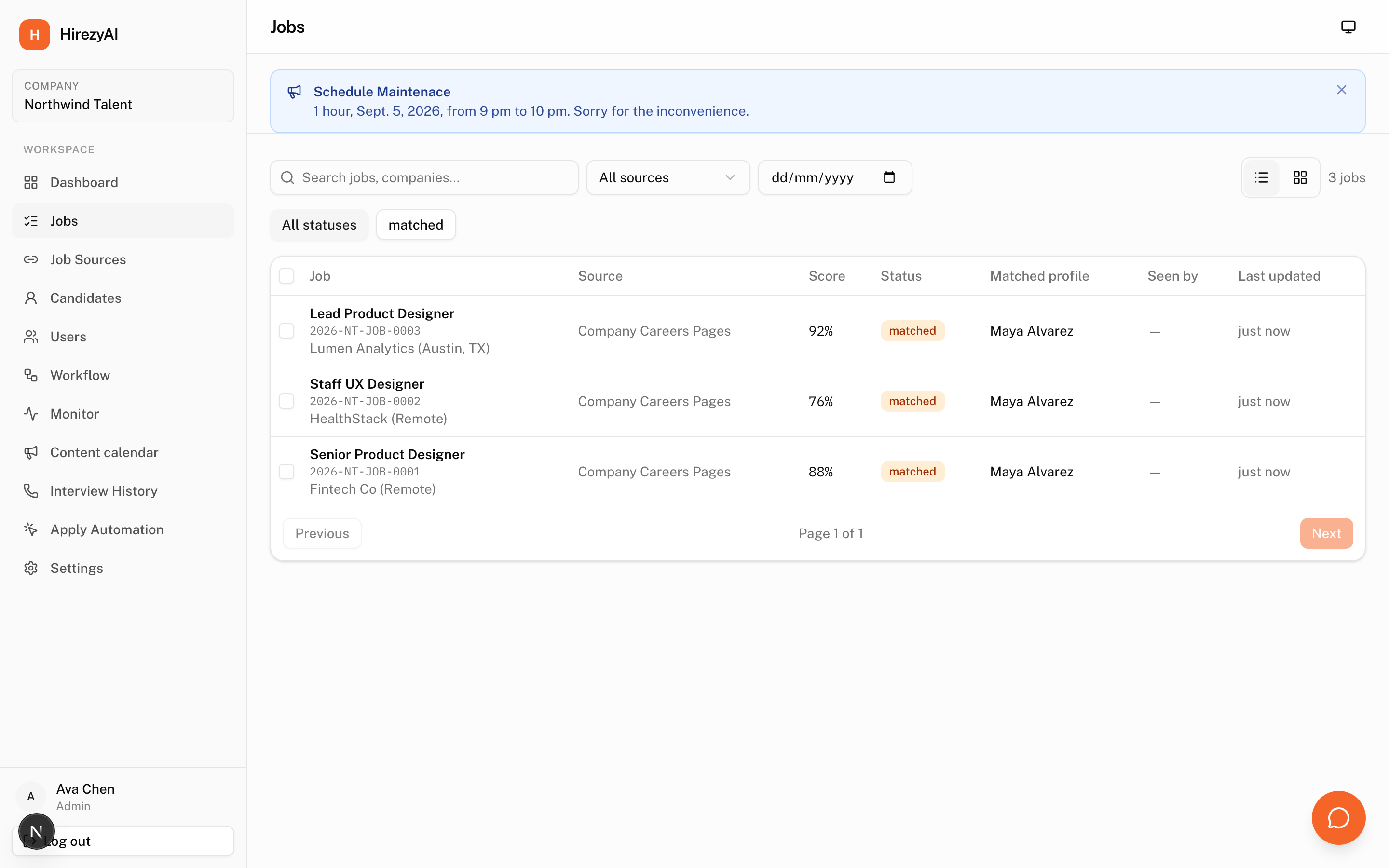The height and width of the screenshot is (868, 1389).
Task: Click the 92% score cell
Action: [x=821, y=331]
